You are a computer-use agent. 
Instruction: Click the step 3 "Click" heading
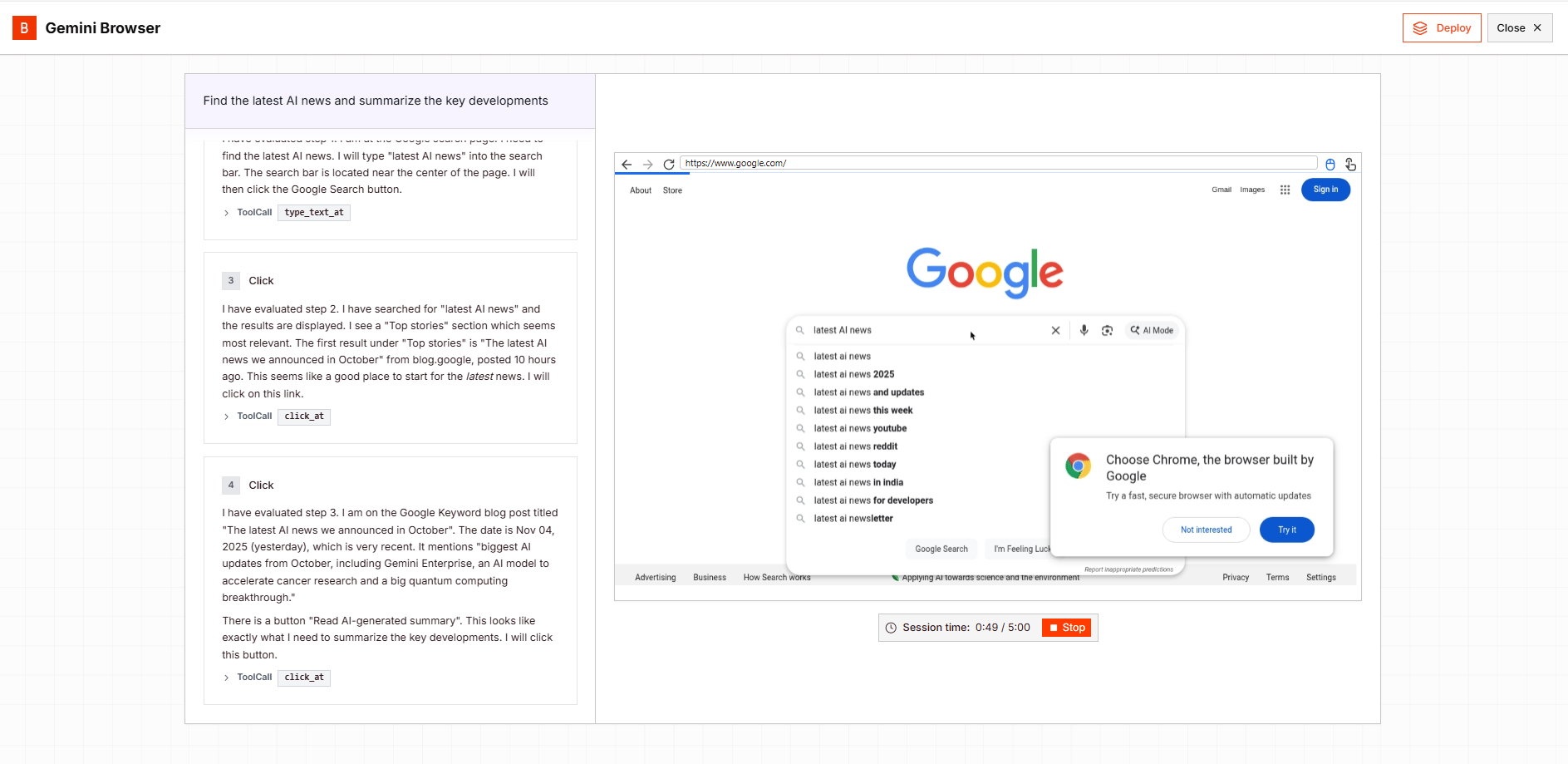261,281
